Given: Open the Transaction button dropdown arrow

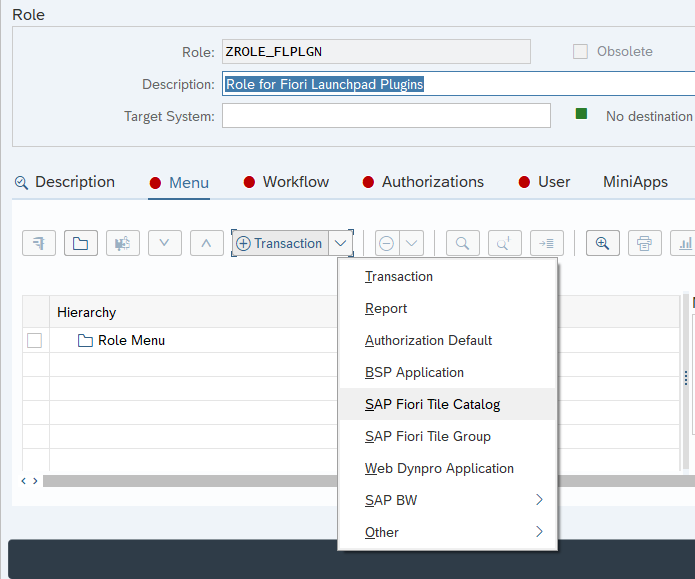Looking at the screenshot, I should coord(342,243).
